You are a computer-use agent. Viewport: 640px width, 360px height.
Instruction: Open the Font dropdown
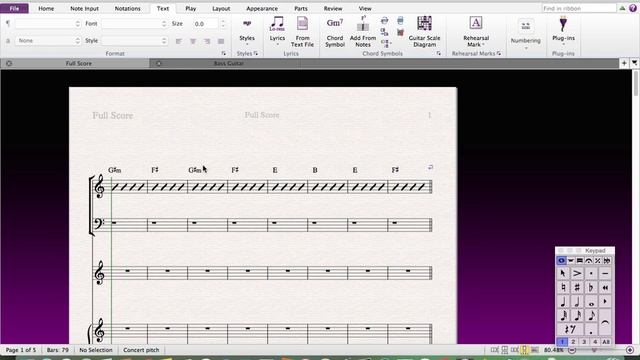[x=134, y=24]
